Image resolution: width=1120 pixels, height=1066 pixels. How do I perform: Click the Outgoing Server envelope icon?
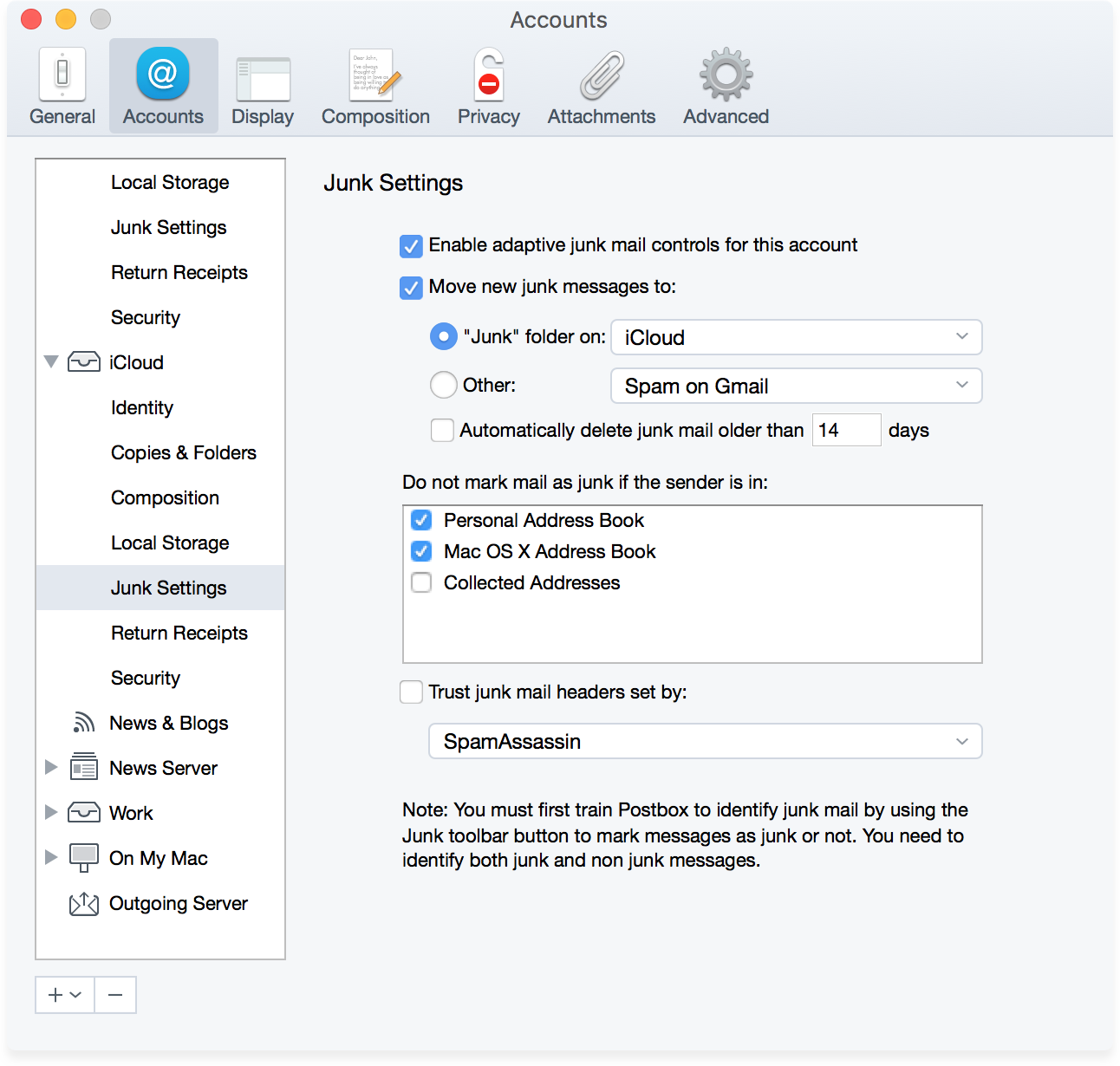pos(84,904)
